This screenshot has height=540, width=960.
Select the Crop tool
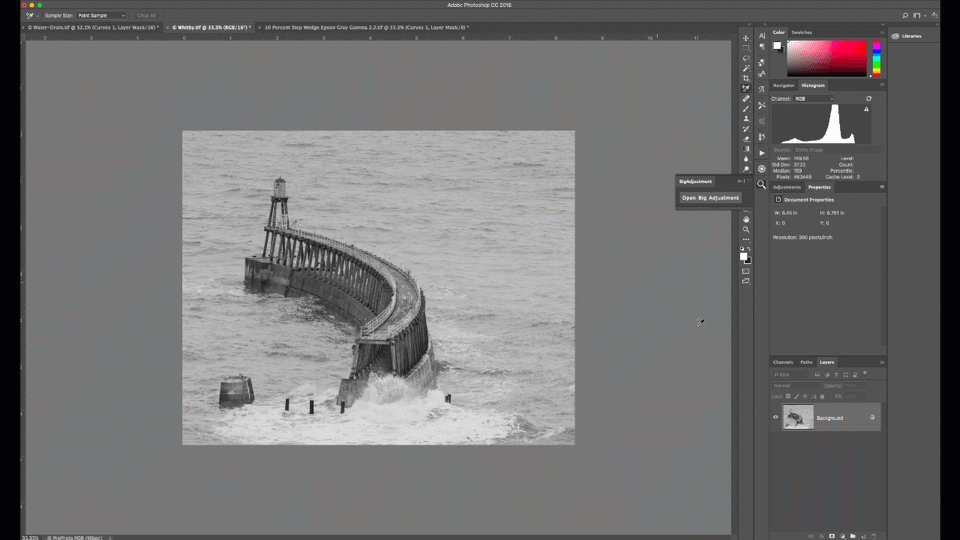tap(746, 78)
